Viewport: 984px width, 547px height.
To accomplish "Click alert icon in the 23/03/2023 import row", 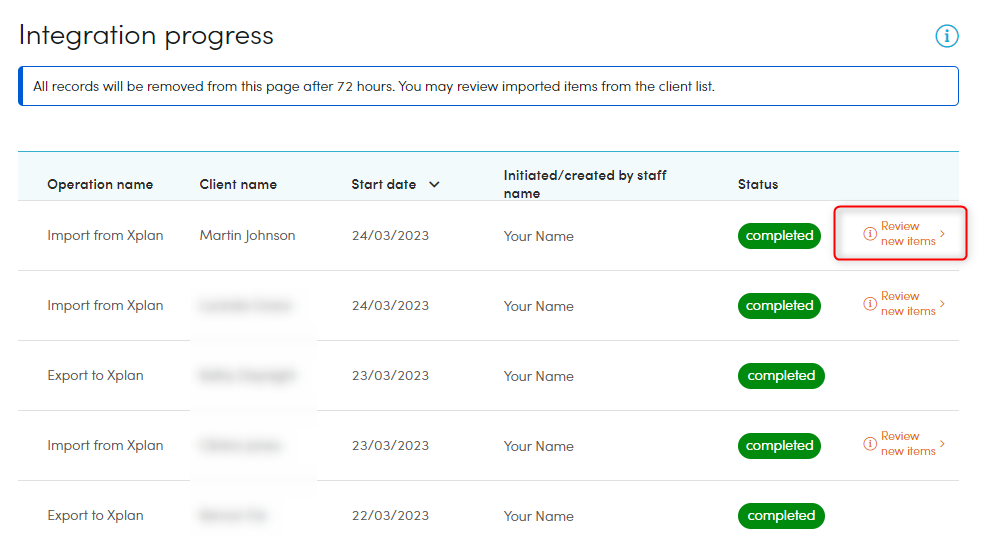I will click(x=869, y=443).
